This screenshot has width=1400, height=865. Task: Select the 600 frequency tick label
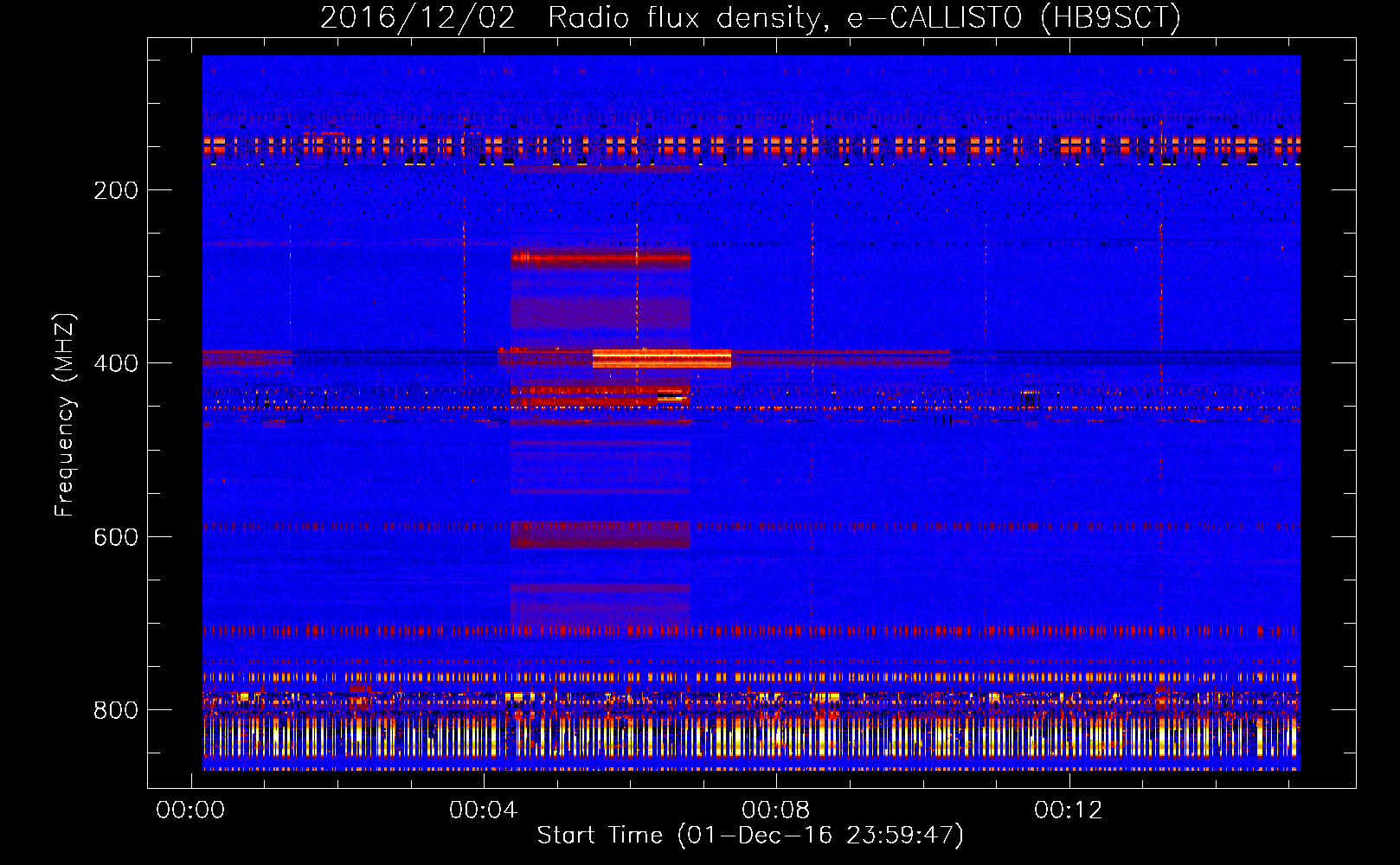coord(116,537)
